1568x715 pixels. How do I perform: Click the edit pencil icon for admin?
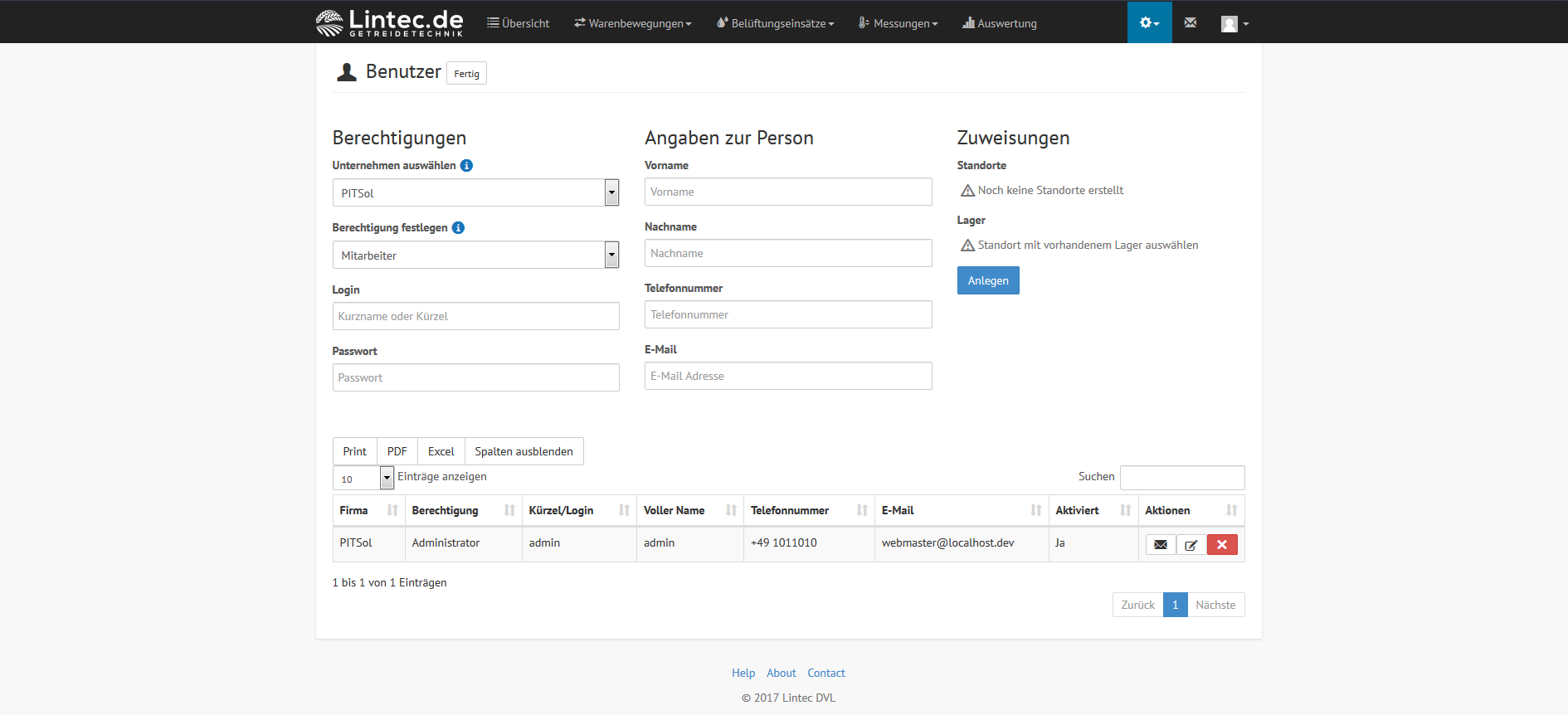pos(1191,545)
